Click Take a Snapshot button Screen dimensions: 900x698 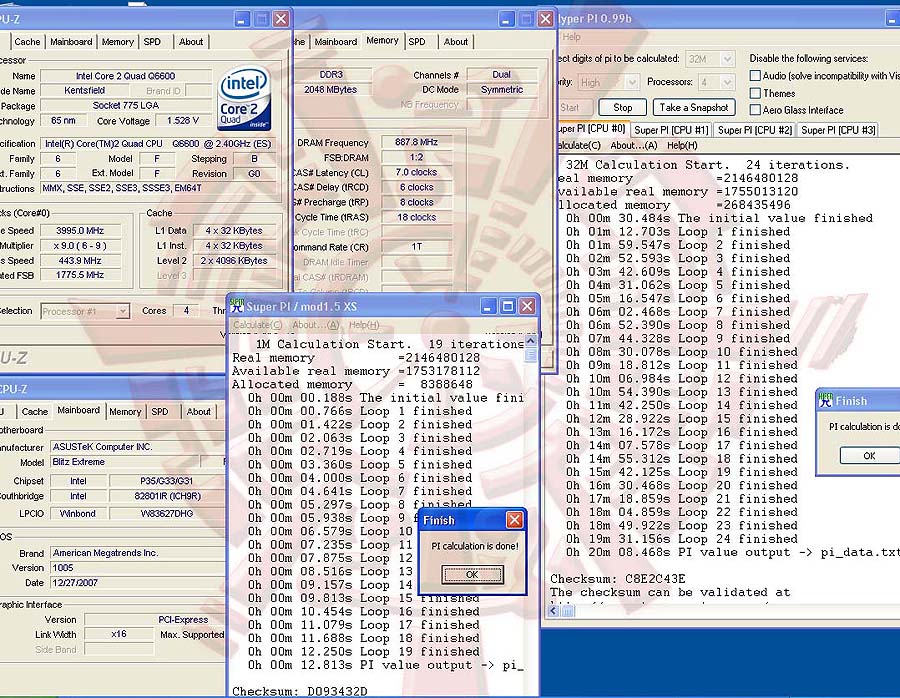tap(694, 107)
